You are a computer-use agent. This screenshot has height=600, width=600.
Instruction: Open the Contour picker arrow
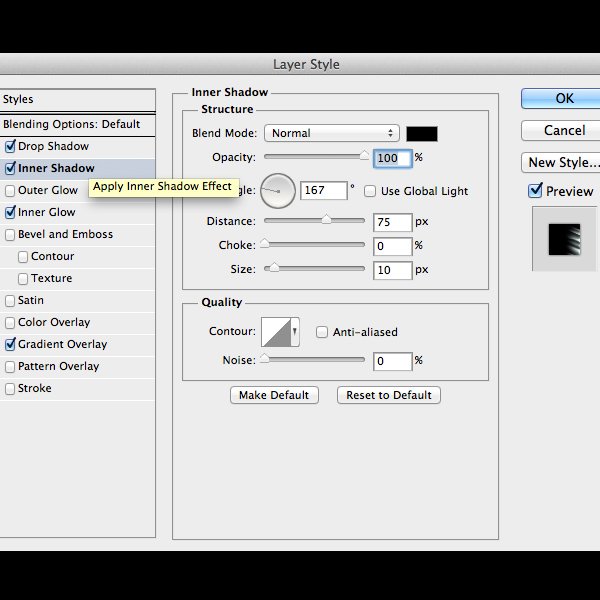295,332
